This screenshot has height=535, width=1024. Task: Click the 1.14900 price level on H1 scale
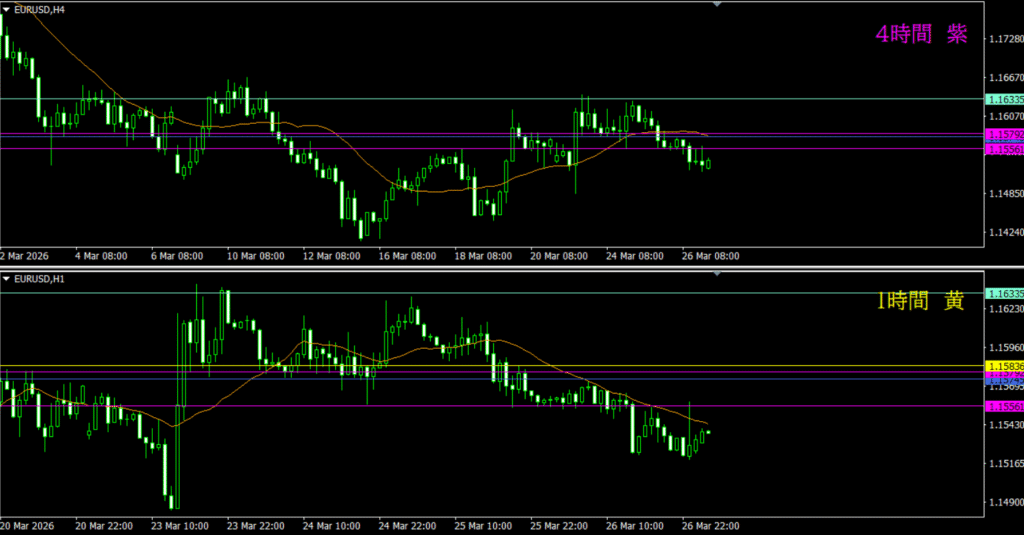coord(1005,503)
